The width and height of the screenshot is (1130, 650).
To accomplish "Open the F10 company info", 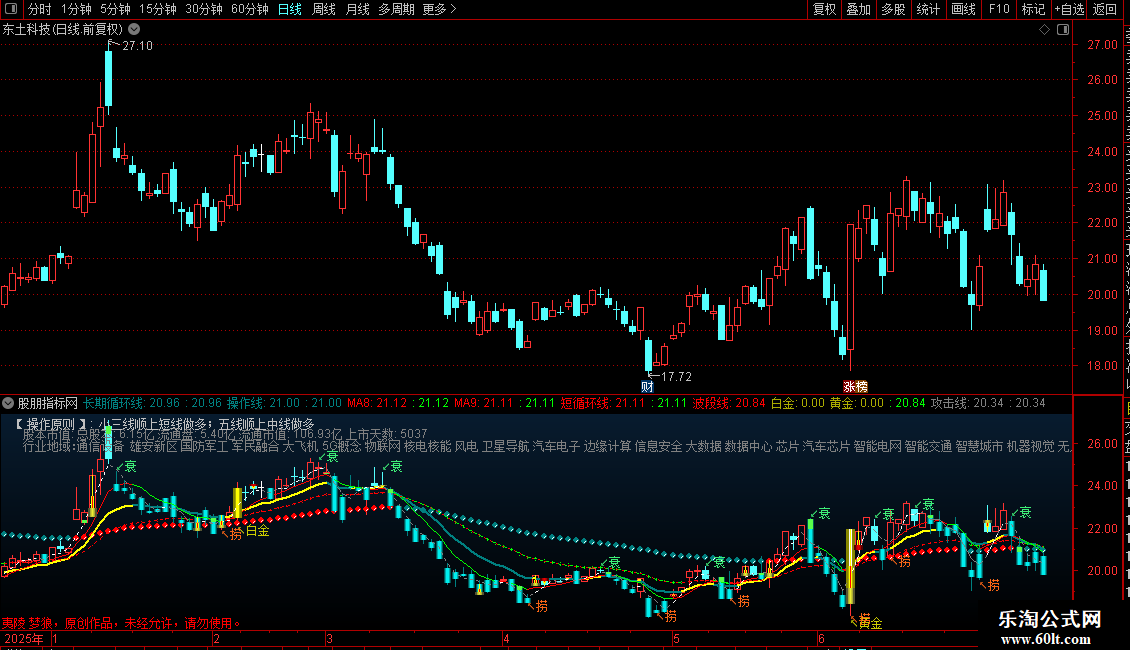I will click(x=999, y=9).
